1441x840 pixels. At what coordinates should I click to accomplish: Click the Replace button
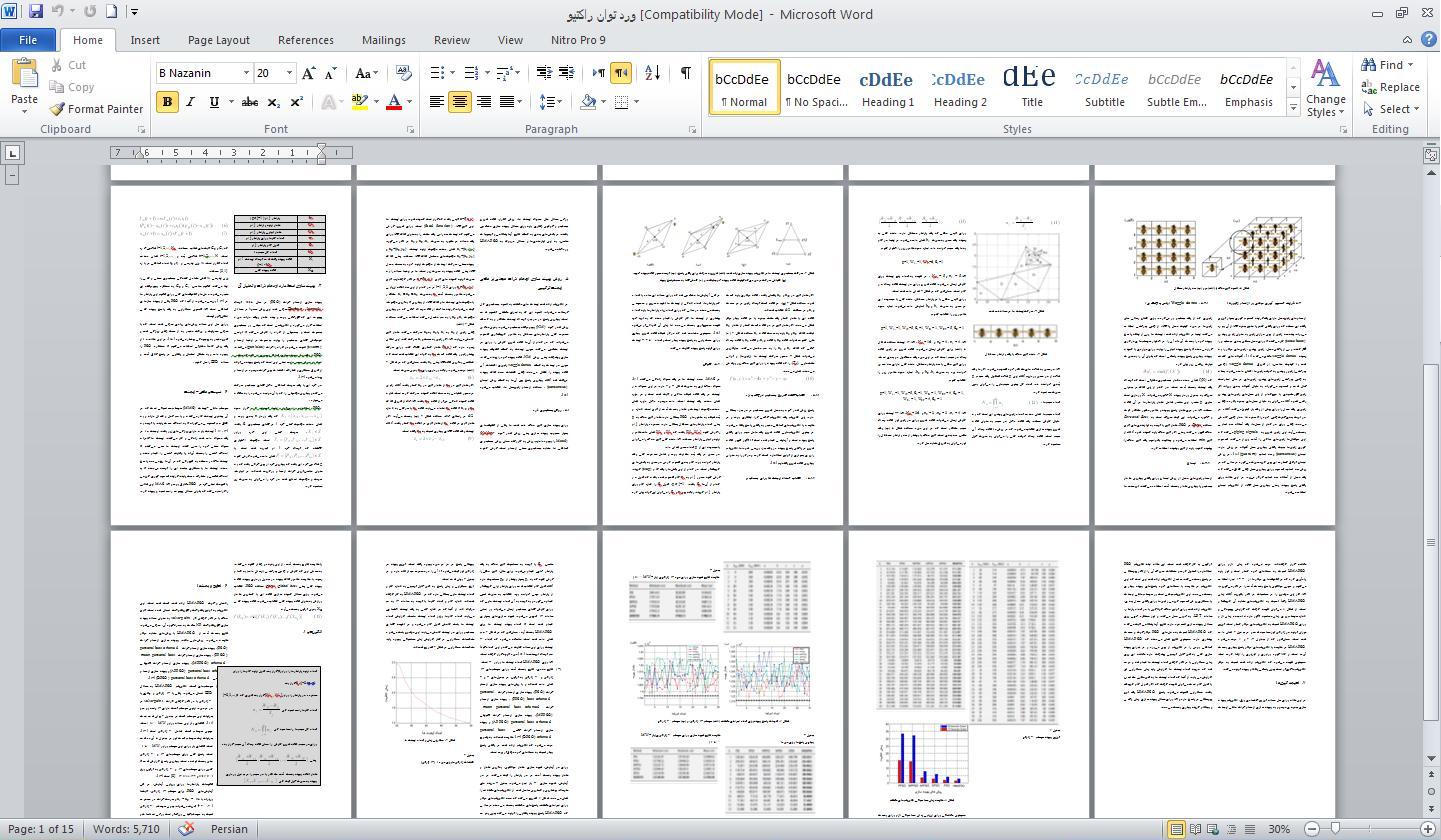pyautogui.click(x=1390, y=87)
